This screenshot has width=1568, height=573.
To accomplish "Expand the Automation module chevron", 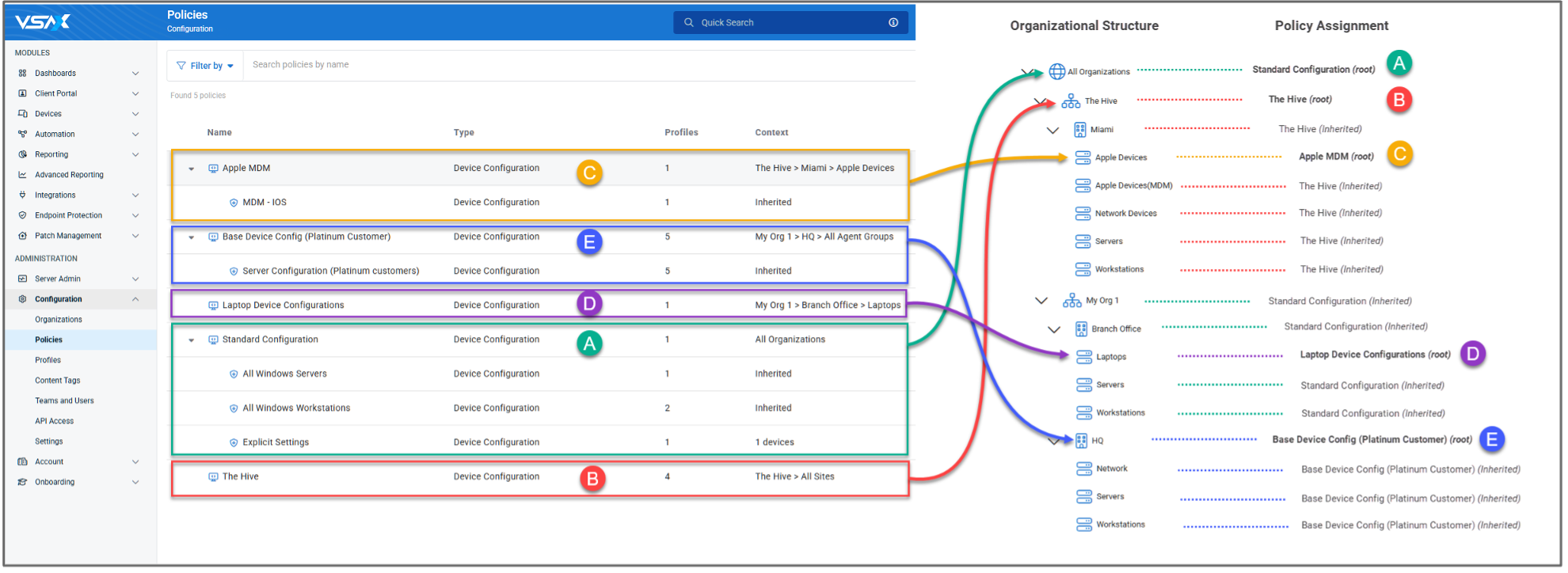I will 135,135.
